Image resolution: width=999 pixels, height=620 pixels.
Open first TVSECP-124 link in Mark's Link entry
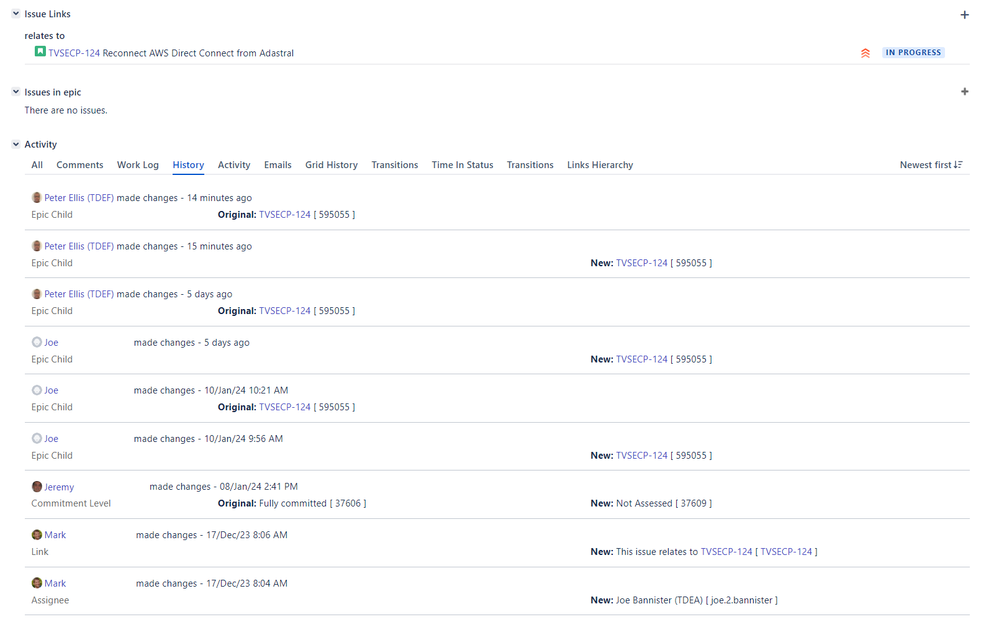pos(726,551)
